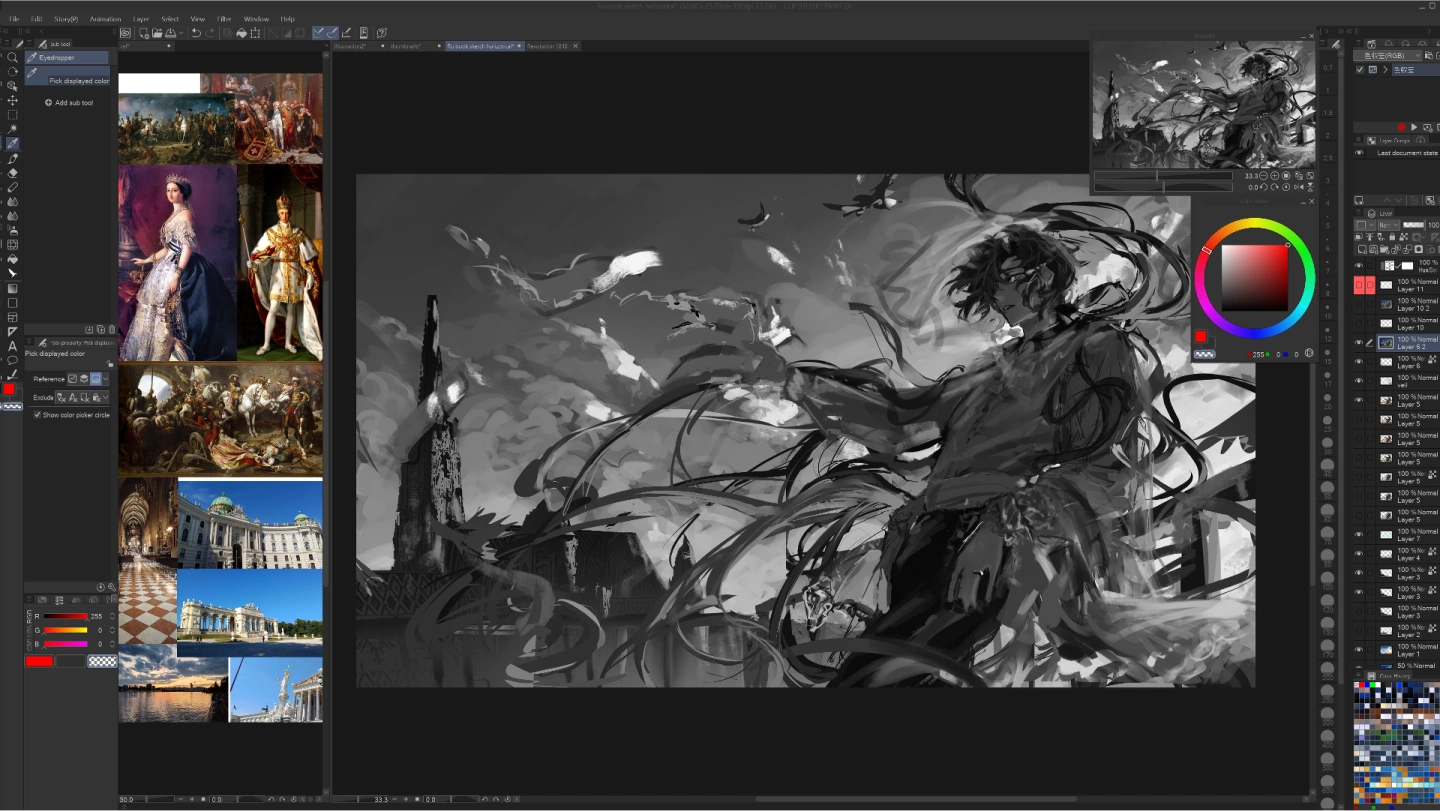Hide the Layer 7 layer
The image size is (1440, 811).
(x=1359, y=534)
